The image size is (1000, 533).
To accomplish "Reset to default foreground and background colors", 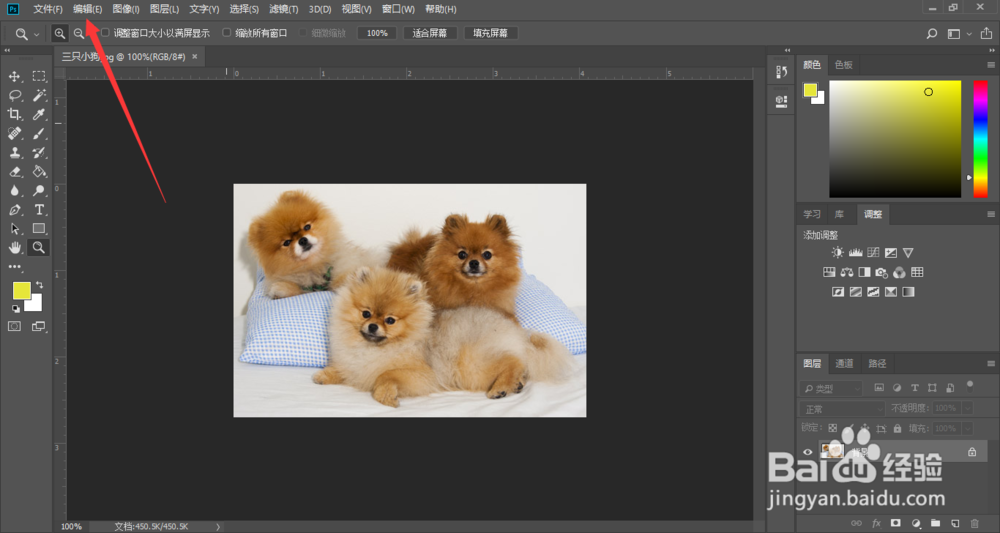I will coord(15,309).
